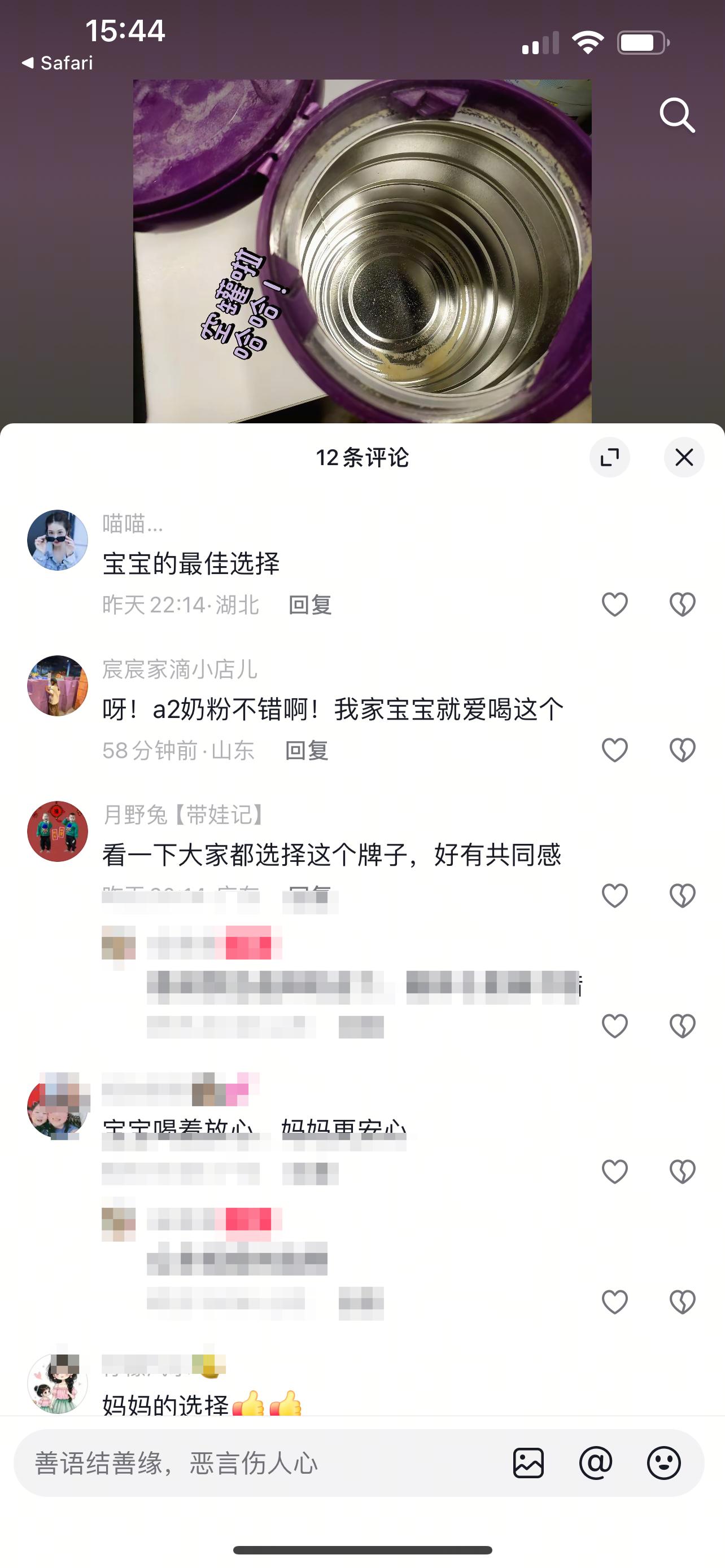This screenshot has height=1568, width=725.
Task: Open the emoji picker icon
Action: [663, 1462]
